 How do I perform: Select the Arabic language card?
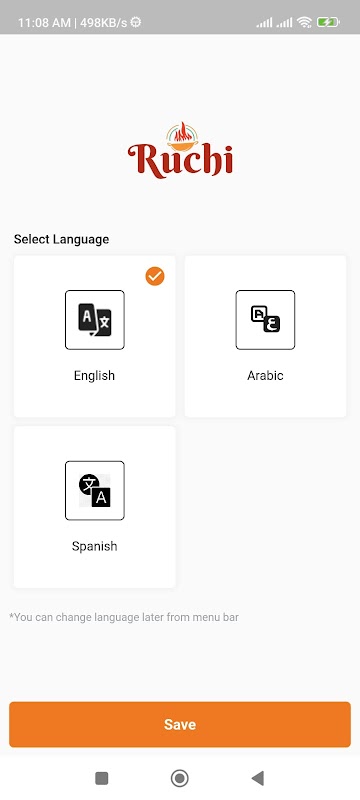265,336
